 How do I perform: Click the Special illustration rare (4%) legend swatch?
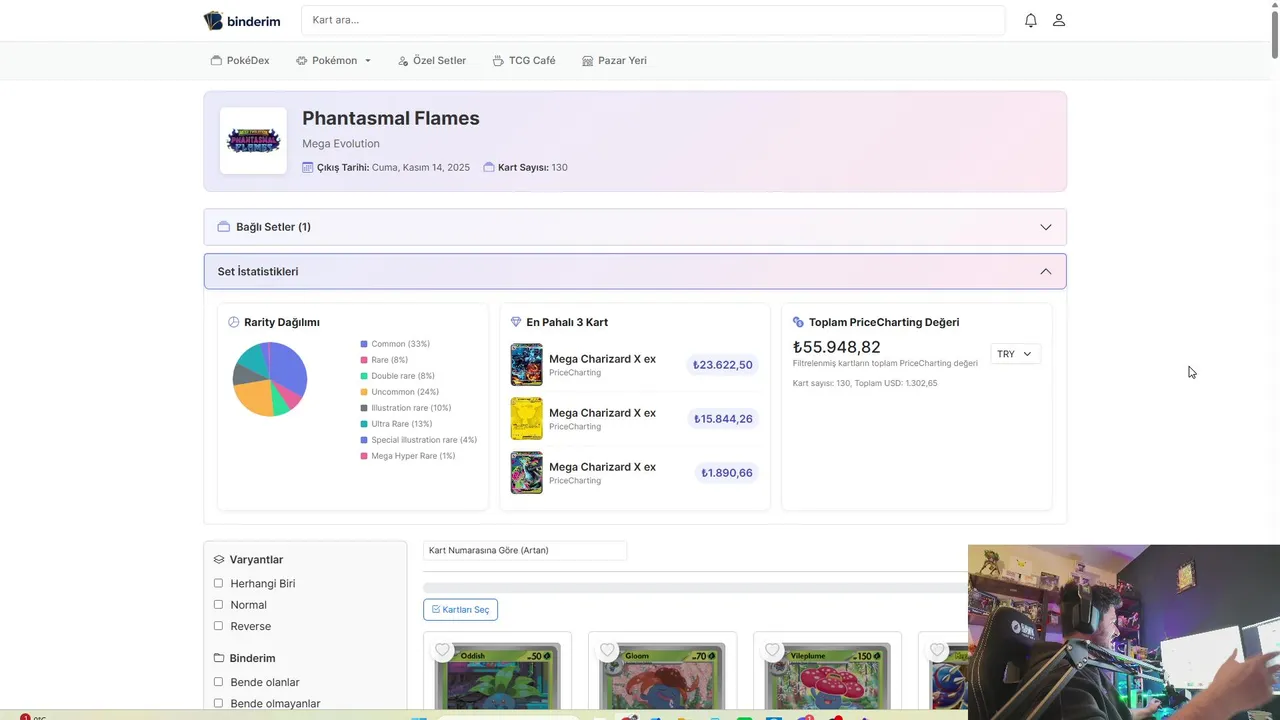(x=364, y=440)
